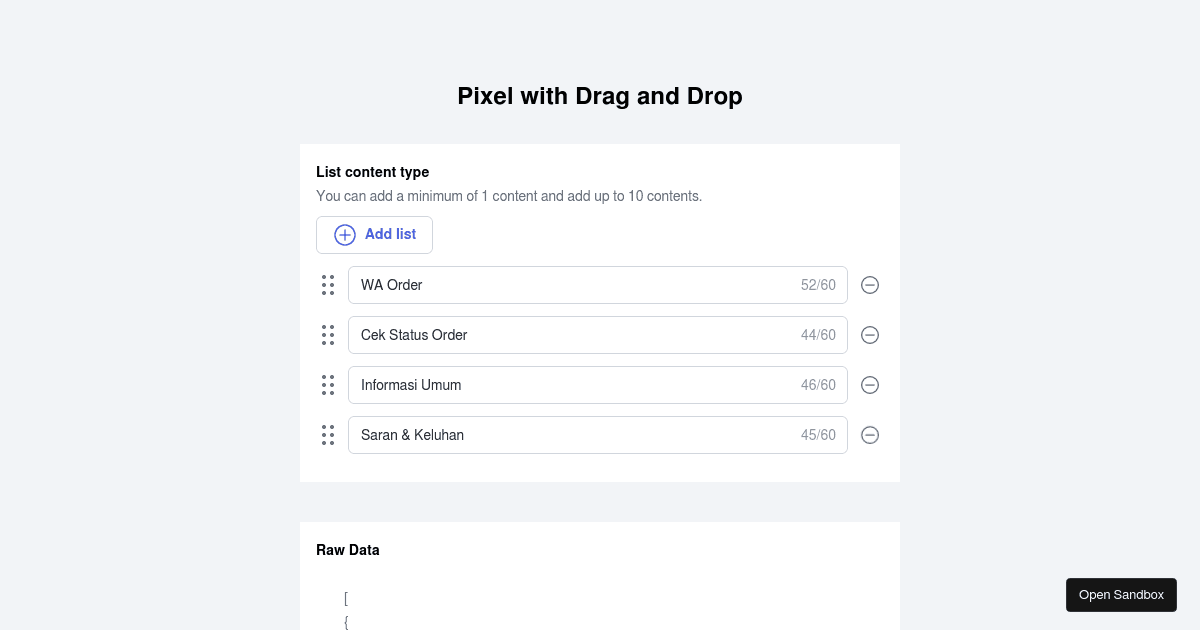Click the drag handle beside Saran & Keluhan
Image resolution: width=1200 pixels, height=630 pixels.
pyautogui.click(x=328, y=435)
